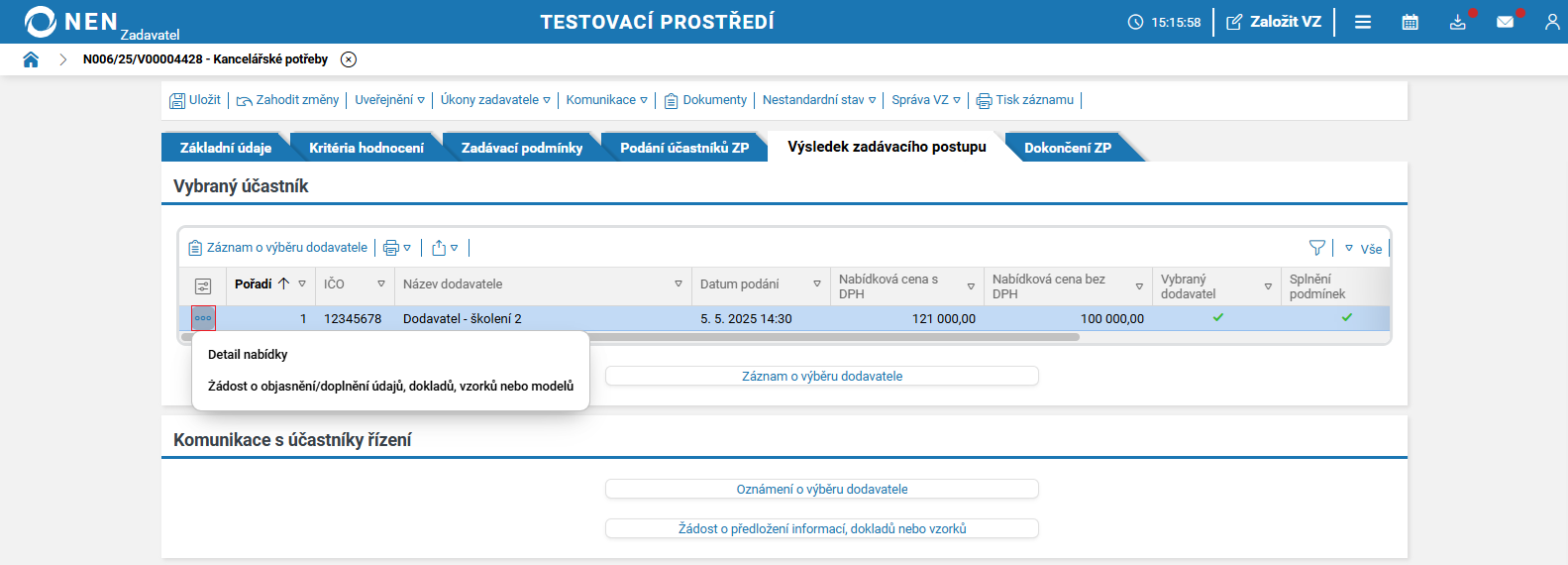Expand the Úkony zadavatele dropdown
The height and width of the screenshot is (565, 1568).
tap(495, 100)
